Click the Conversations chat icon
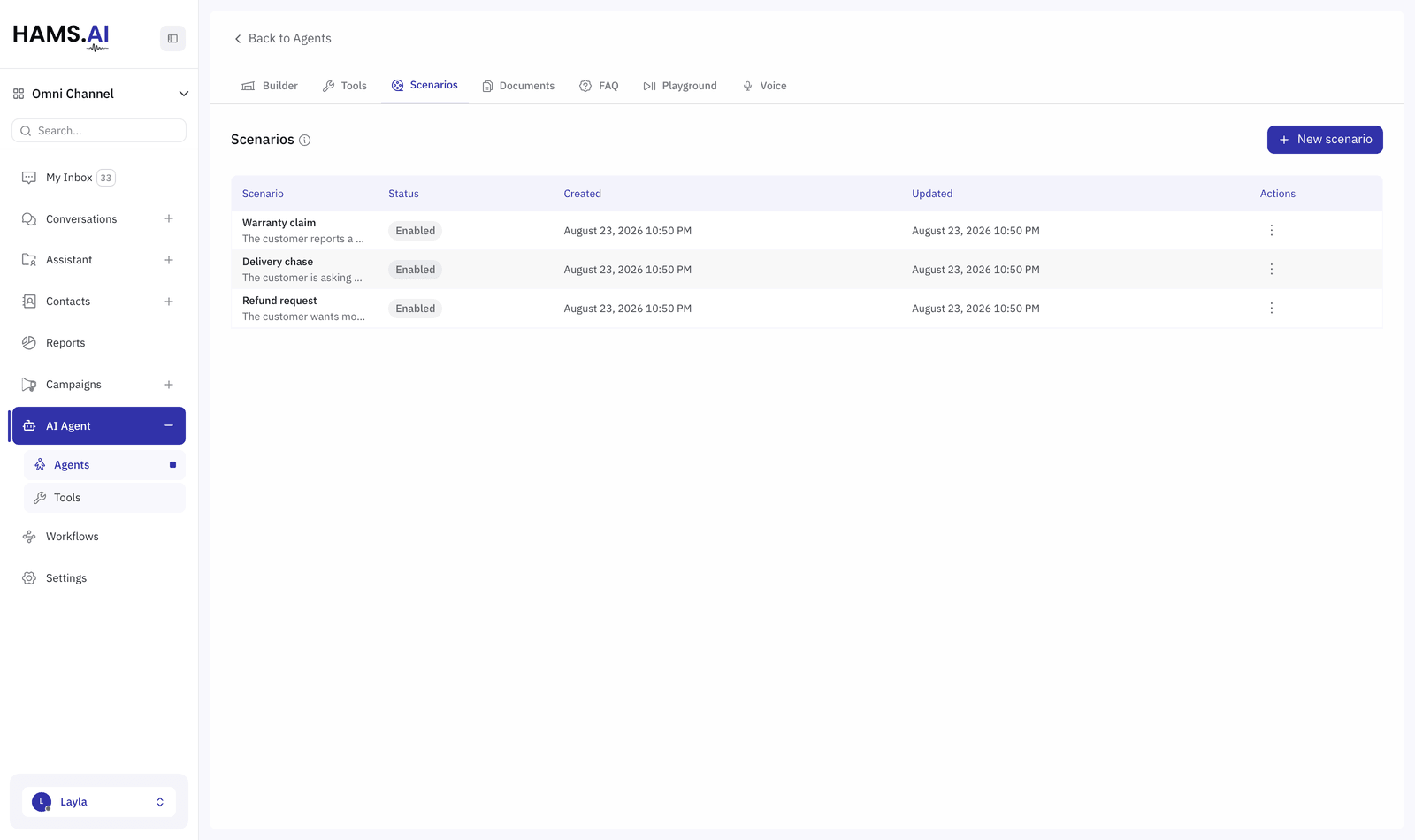The image size is (1415, 840). click(29, 219)
